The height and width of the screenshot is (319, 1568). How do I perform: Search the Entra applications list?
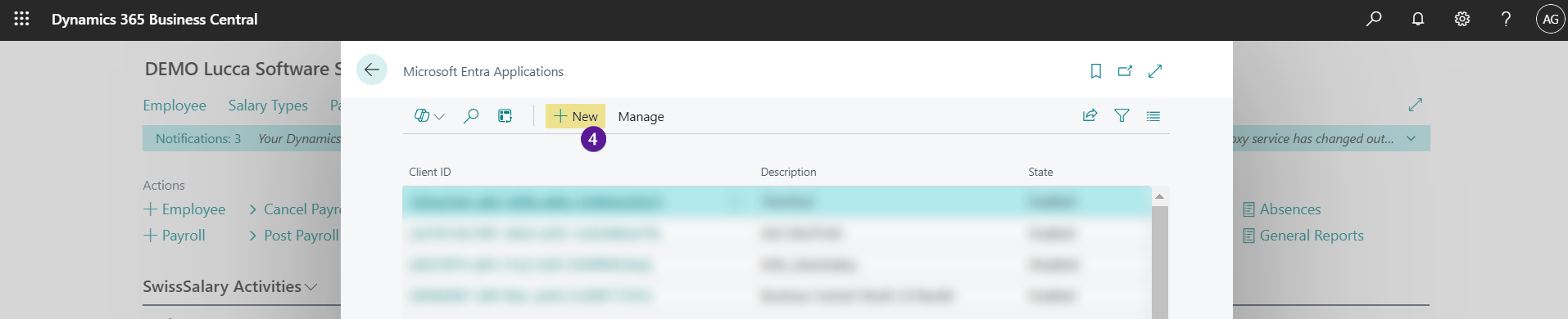click(471, 116)
